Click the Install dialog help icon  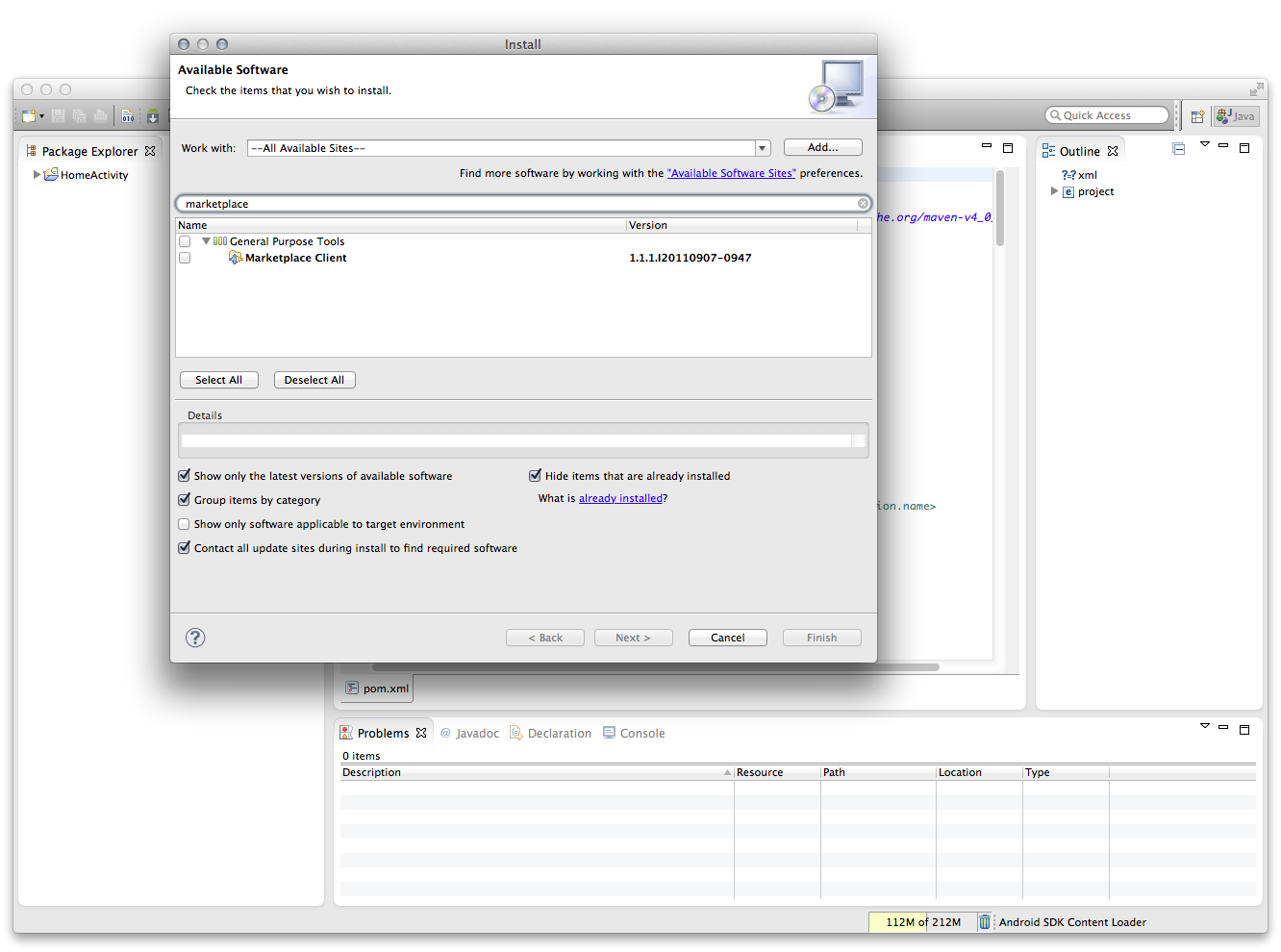tap(195, 638)
